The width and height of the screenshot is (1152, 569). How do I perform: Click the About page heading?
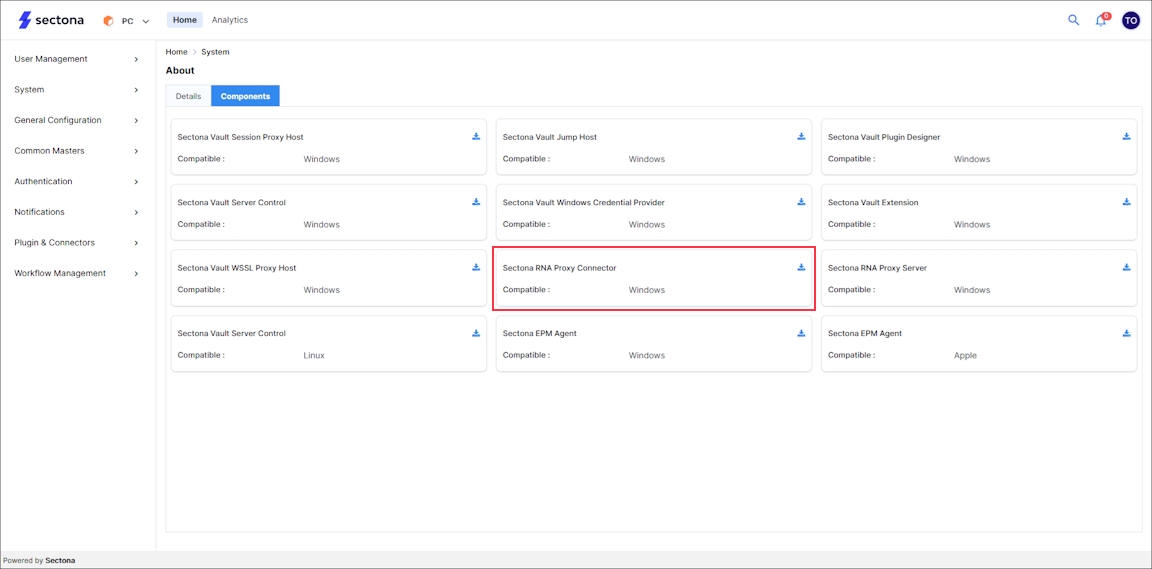coord(180,71)
